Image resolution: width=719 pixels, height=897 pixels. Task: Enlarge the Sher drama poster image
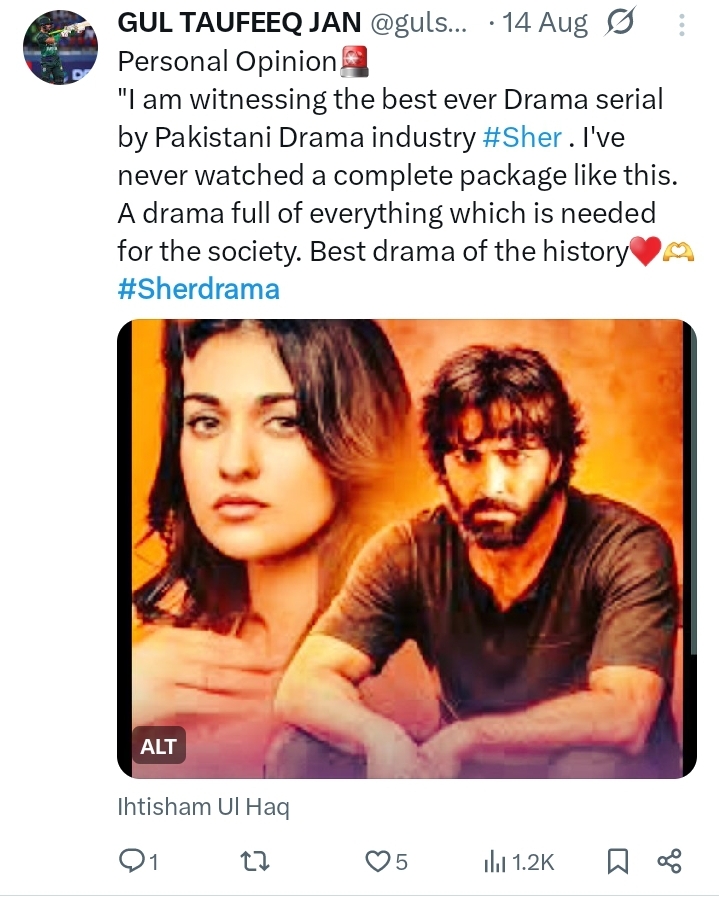click(405, 548)
